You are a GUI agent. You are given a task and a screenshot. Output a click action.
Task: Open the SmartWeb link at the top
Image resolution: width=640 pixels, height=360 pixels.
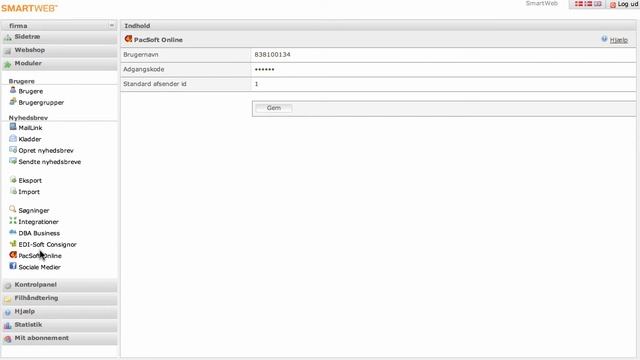pyautogui.click(x=542, y=4)
